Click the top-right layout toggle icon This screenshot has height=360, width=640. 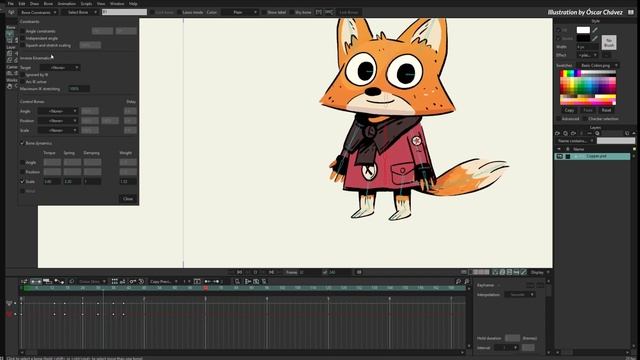click(631, 12)
